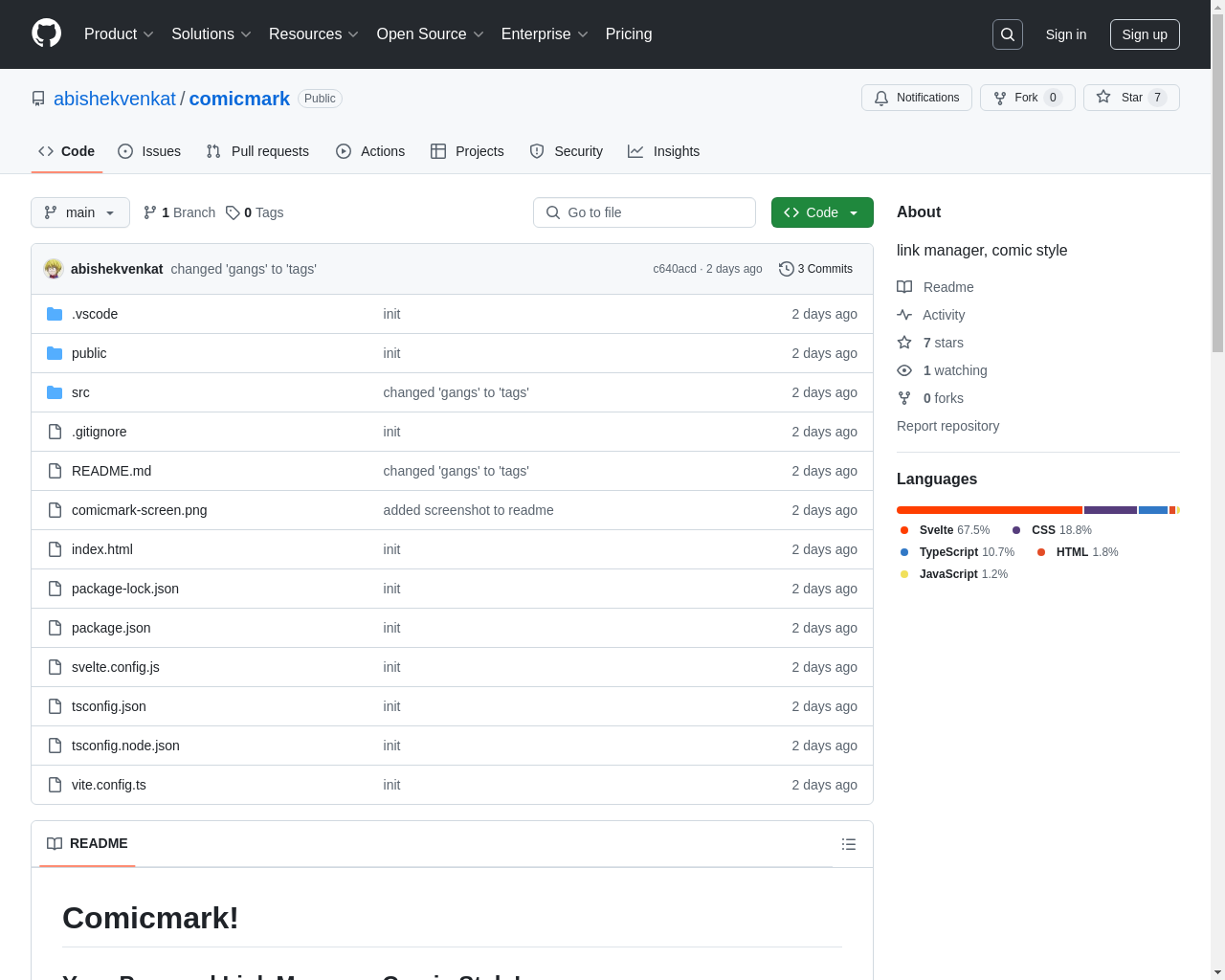Expand the Enterprise menu
1225x980 pixels.
coord(545,34)
